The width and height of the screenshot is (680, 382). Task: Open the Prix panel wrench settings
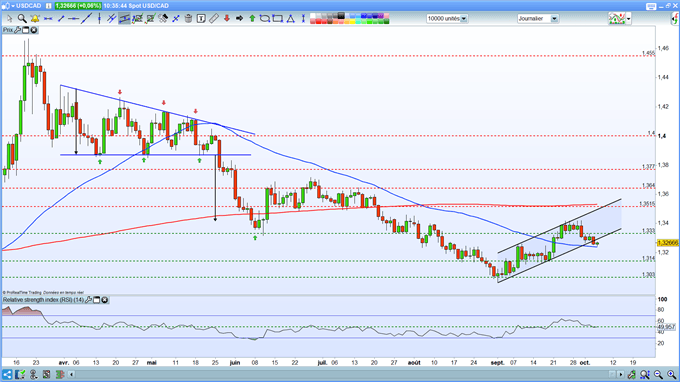click(x=17, y=30)
